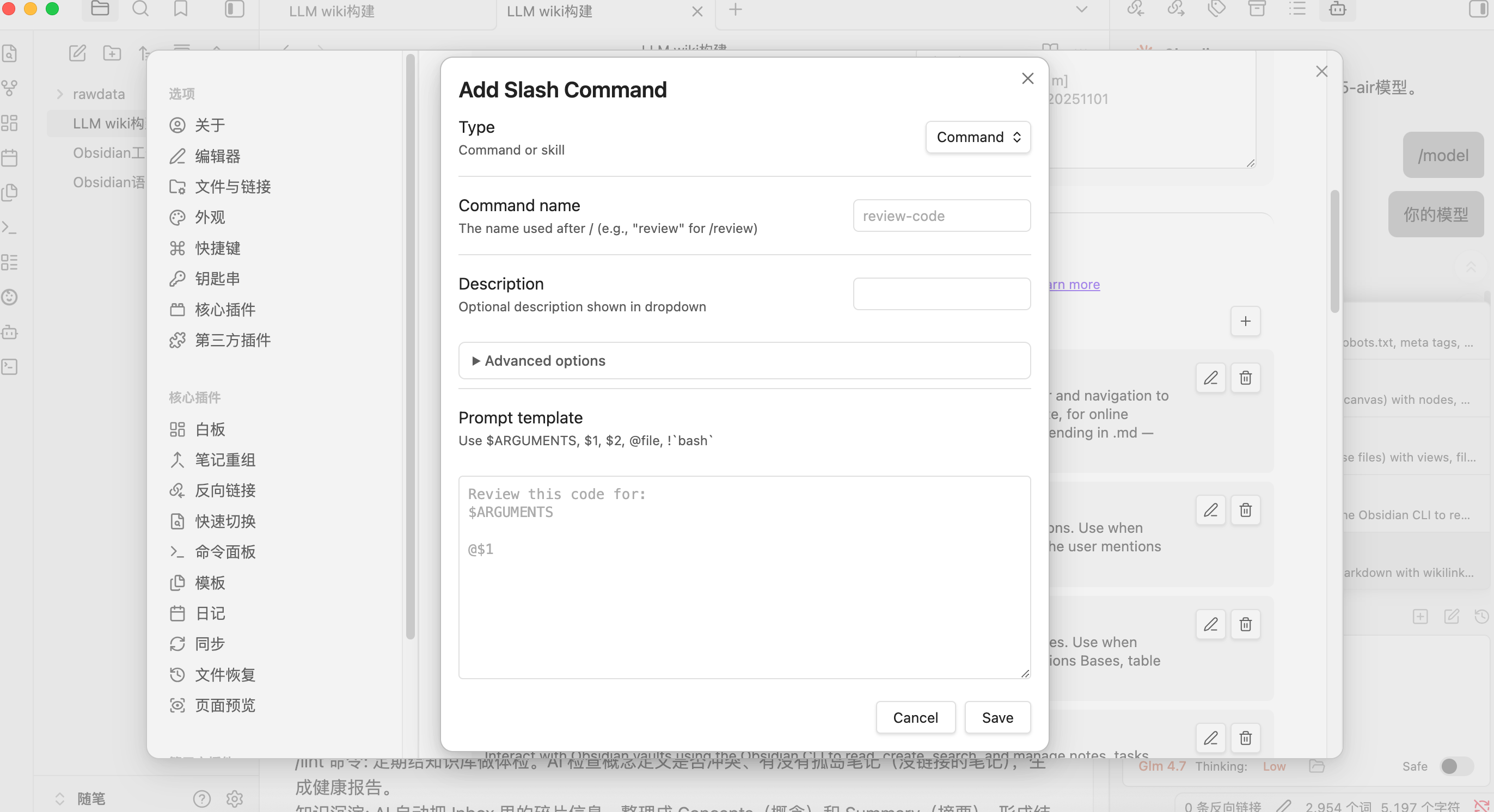The height and width of the screenshot is (812, 1494).
Task: Create a new folder in file explorer
Action: [x=112, y=53]
